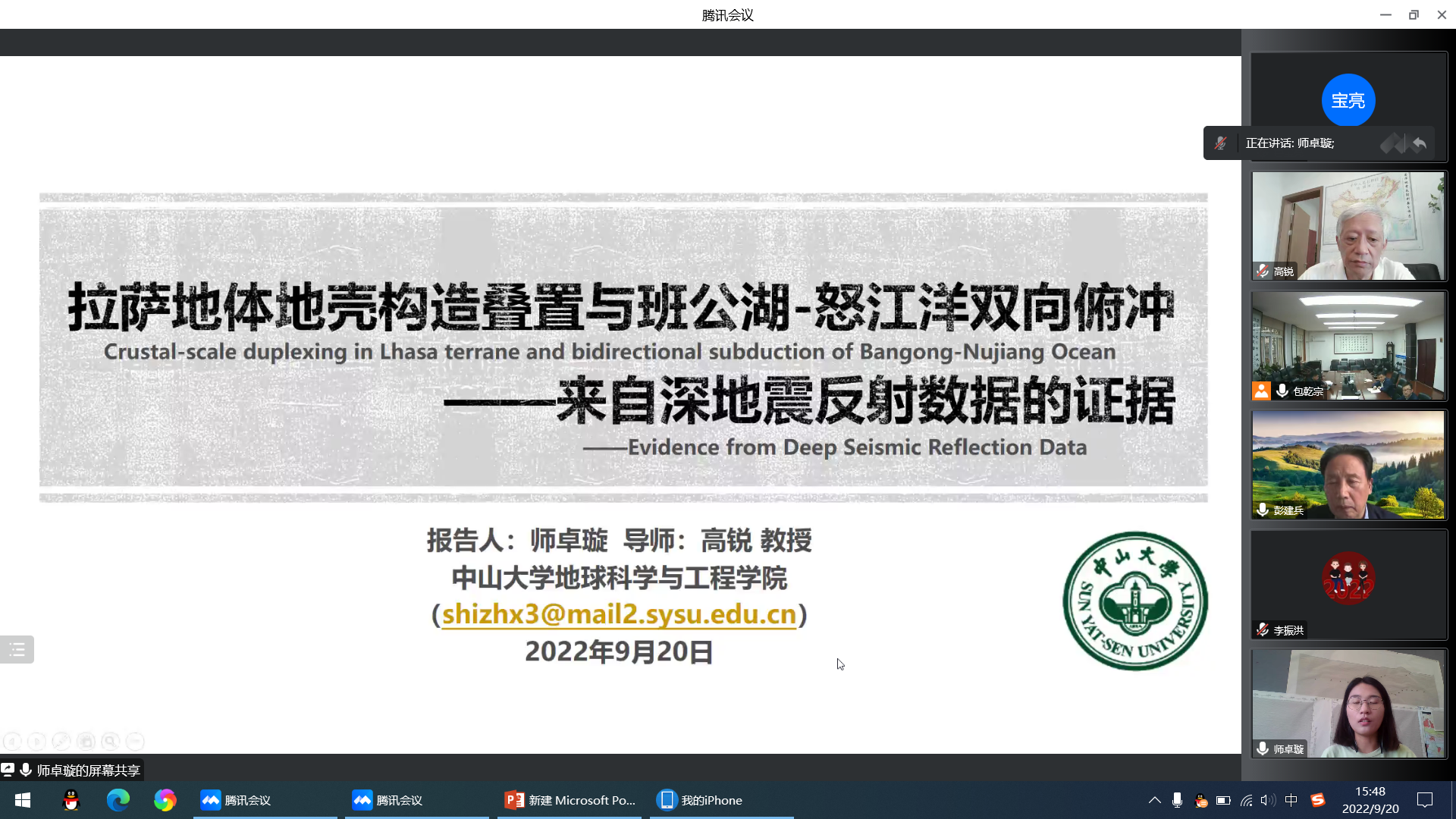Open the Microsoft Edge taskbar icon

(118, 800)
